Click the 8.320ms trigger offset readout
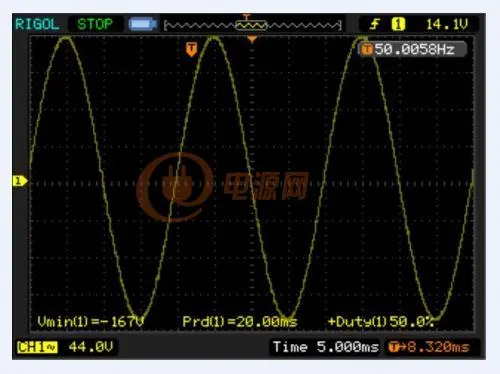The image size is (500, 374). pyautogui.click(x=438, y=347)
